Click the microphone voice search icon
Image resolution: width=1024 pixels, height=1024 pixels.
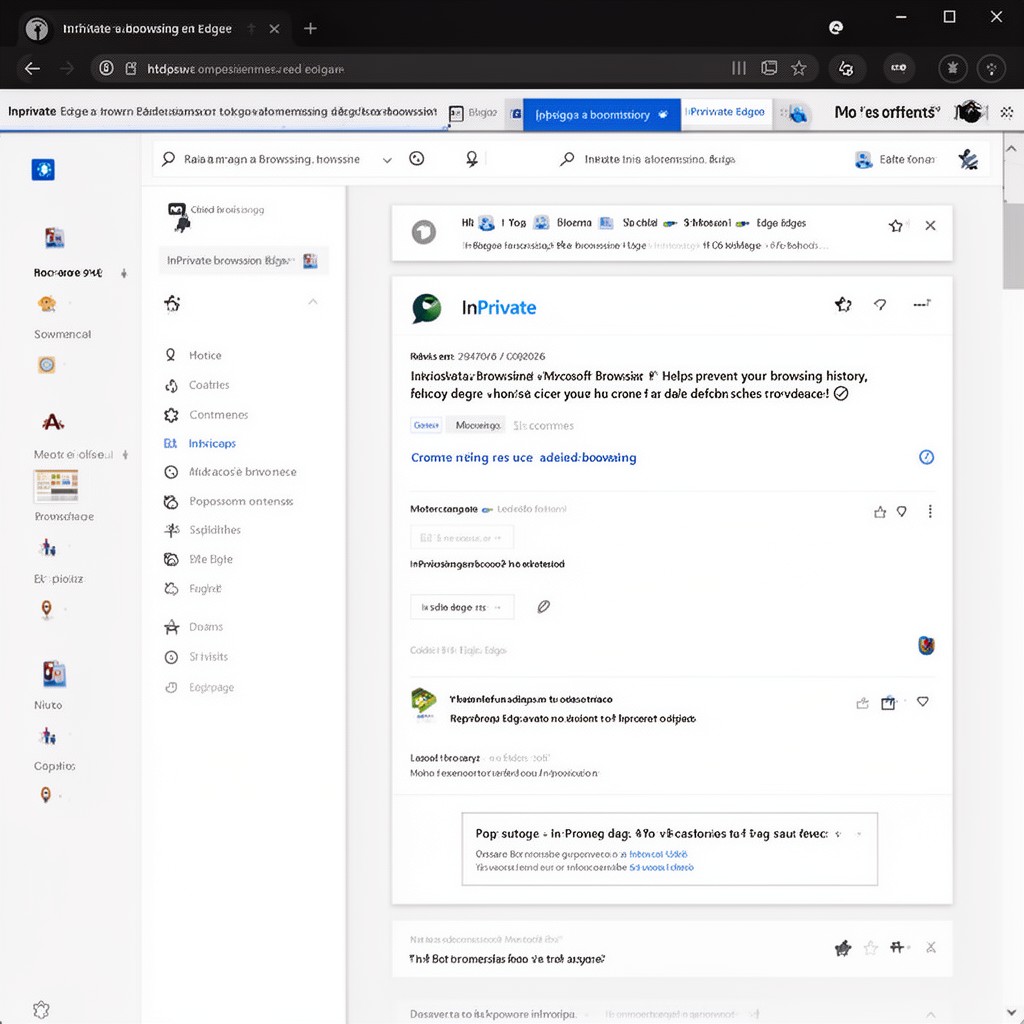[472, 159]
